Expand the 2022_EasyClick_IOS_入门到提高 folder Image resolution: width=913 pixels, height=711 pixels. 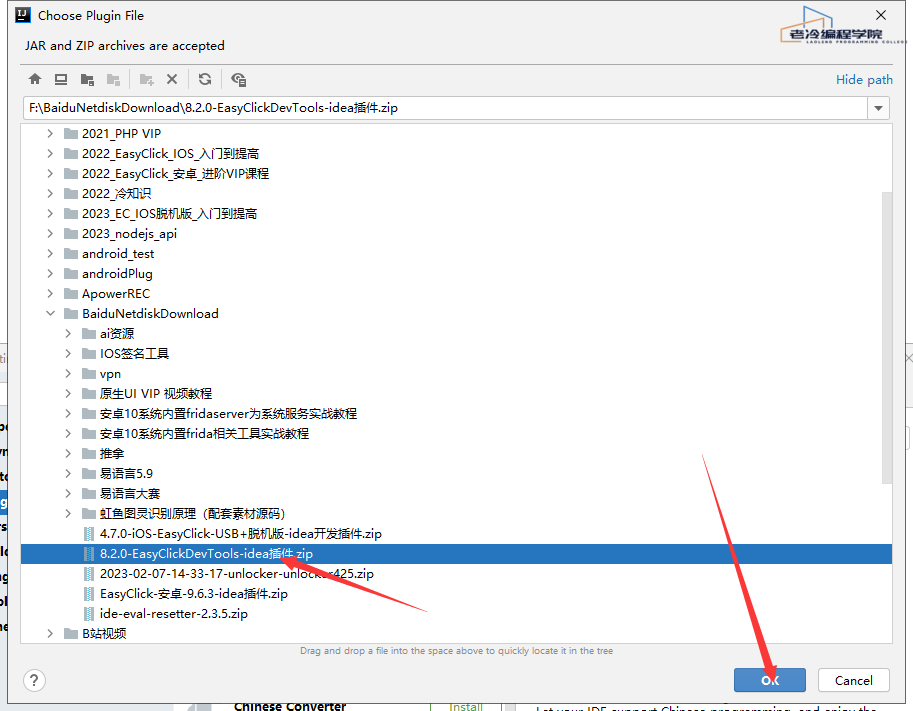point(51,154)
